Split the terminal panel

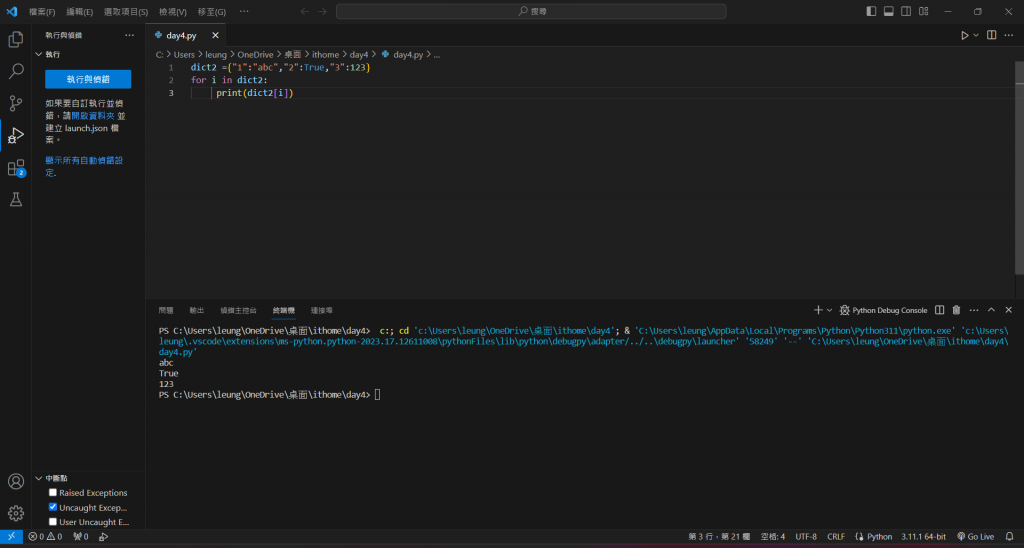tap(939, 310)
